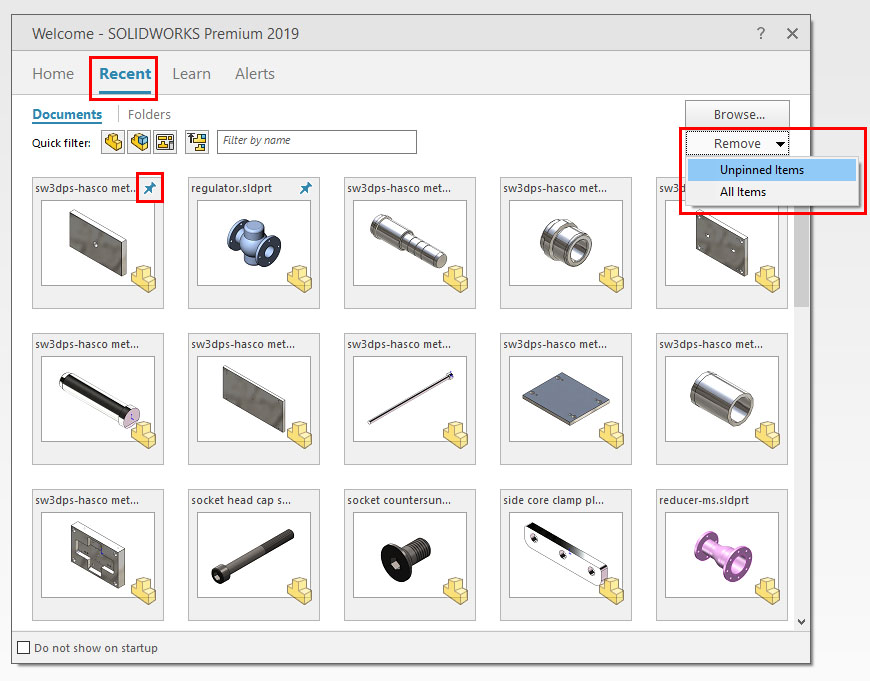The image size is (870, 681).
Task: Open the long thin rod part thumbnail
Action: pyautogui.click(x=409, y=399)
